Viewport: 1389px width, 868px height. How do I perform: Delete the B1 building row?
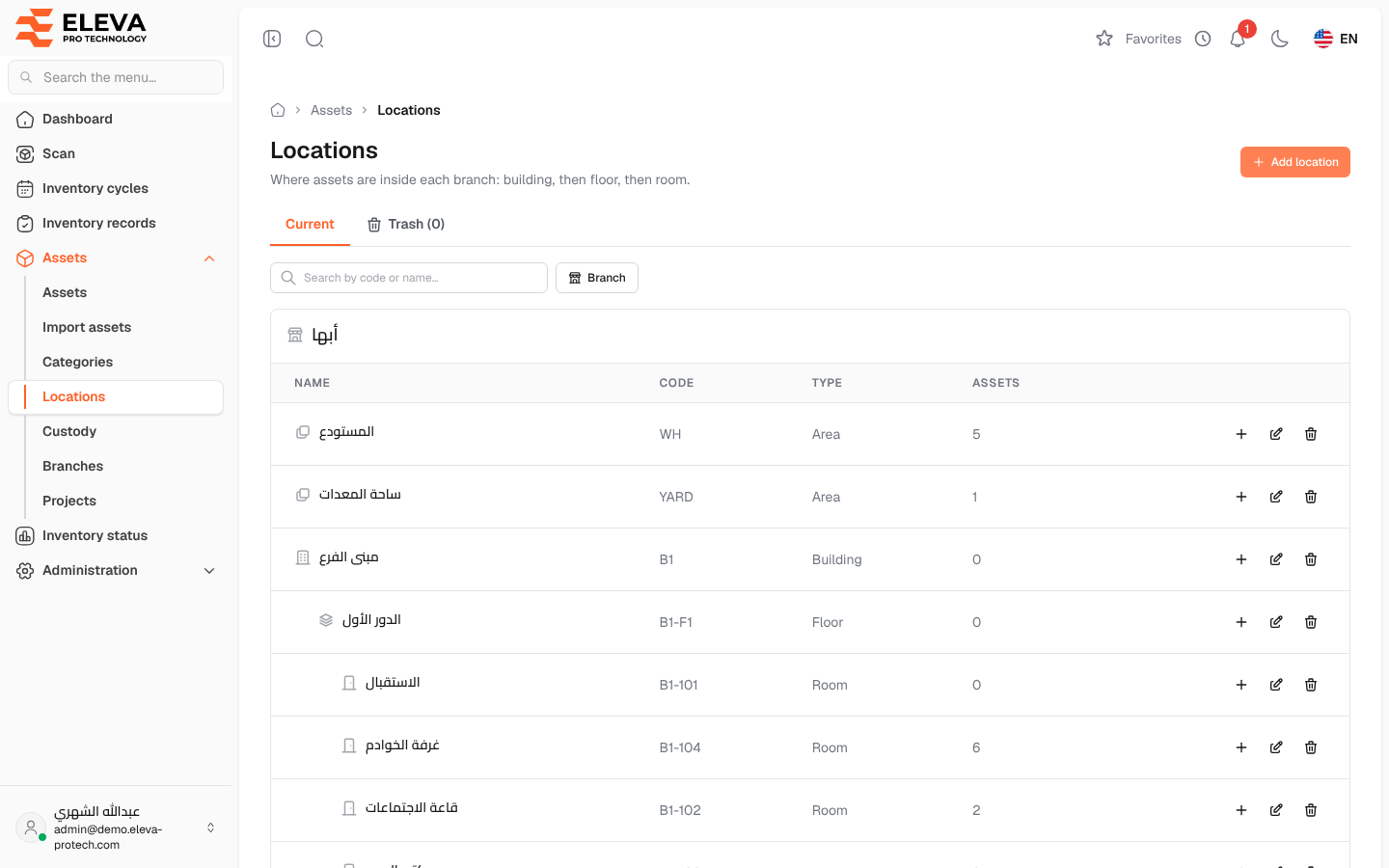click(1311, 559)
